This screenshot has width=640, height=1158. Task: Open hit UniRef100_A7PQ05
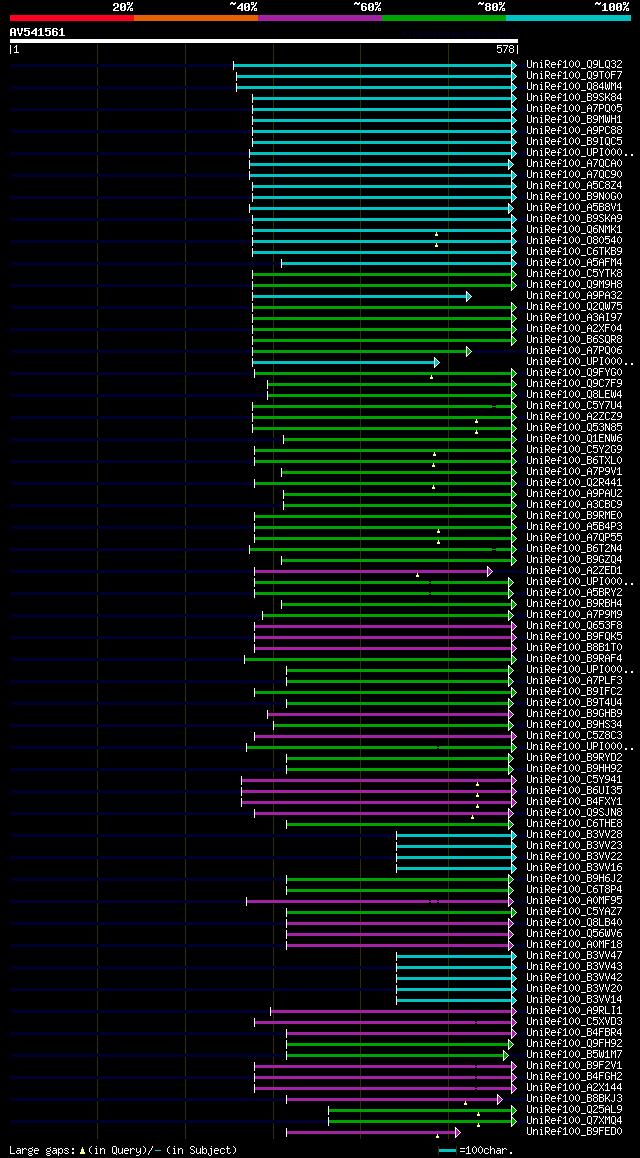[574, 109]
